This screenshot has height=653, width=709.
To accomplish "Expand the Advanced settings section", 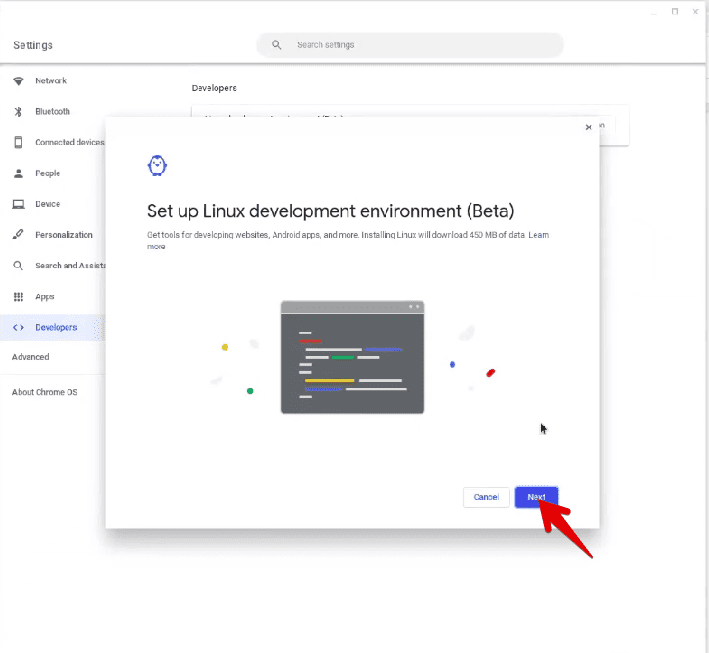I will point(31,357).
